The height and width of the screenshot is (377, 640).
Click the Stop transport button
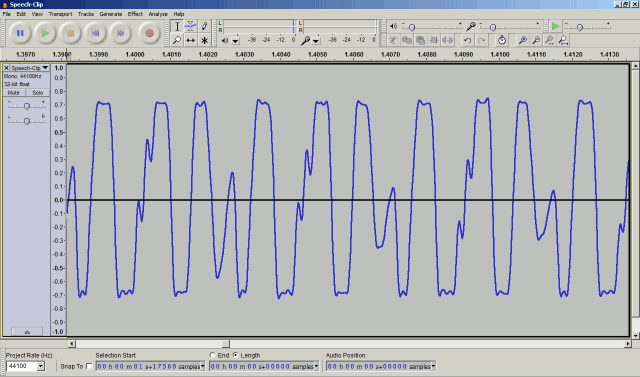pos(70,33)
